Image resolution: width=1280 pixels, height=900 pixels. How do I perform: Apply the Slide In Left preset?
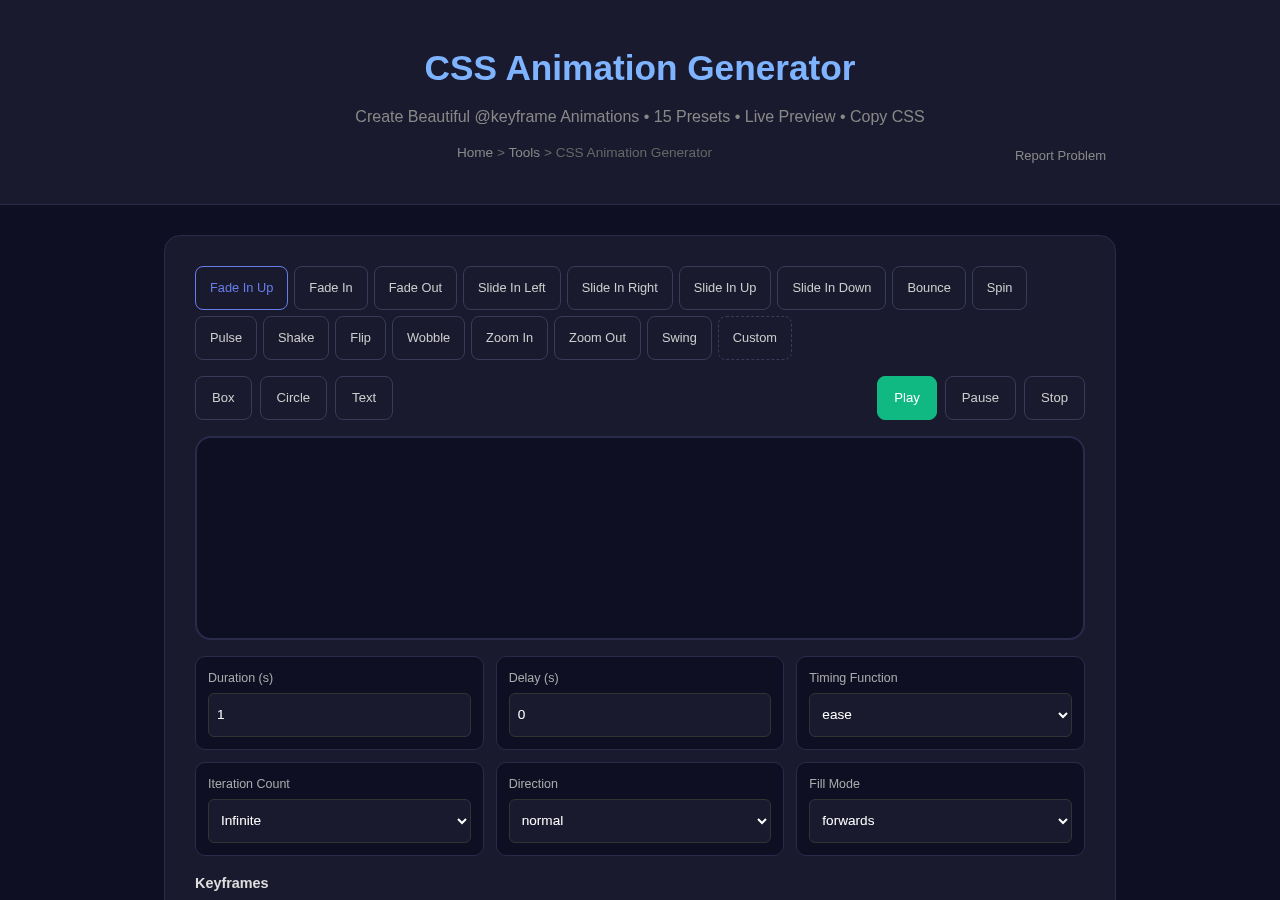click(x=512, y=288)
